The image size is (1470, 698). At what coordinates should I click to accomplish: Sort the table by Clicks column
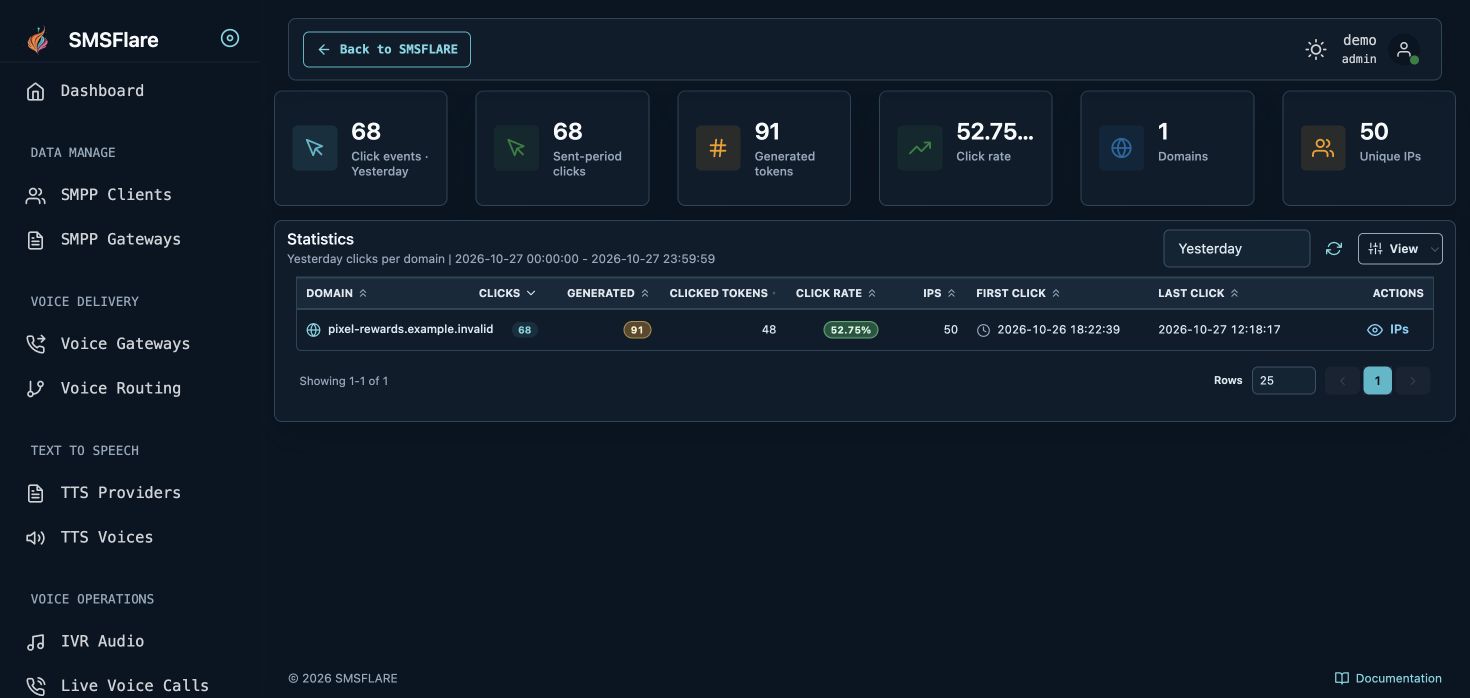pos(508,293)
